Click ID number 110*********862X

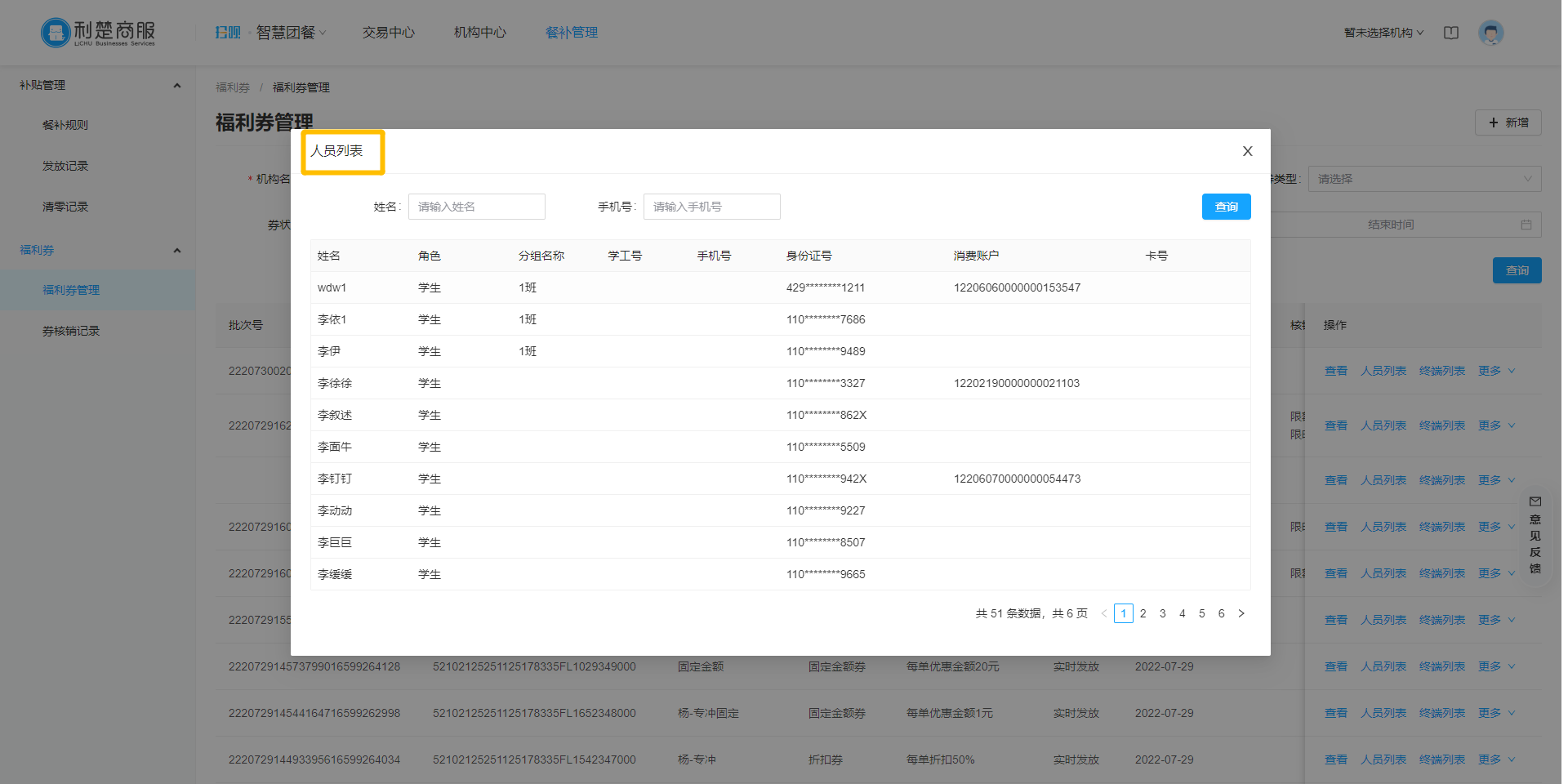coord(826,415)
